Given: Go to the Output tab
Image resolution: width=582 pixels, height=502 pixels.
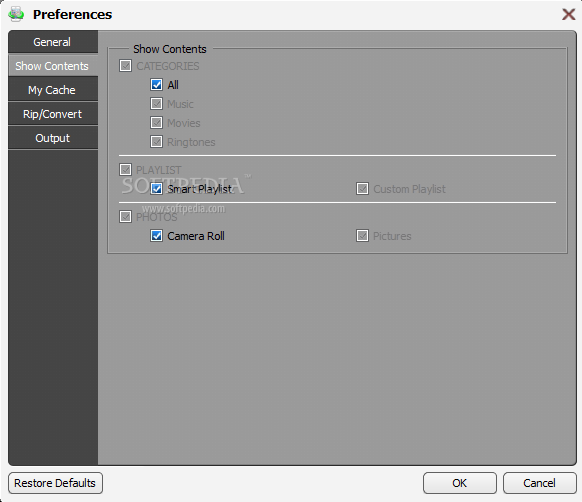Looking at the screenshot, I should 53,138.
